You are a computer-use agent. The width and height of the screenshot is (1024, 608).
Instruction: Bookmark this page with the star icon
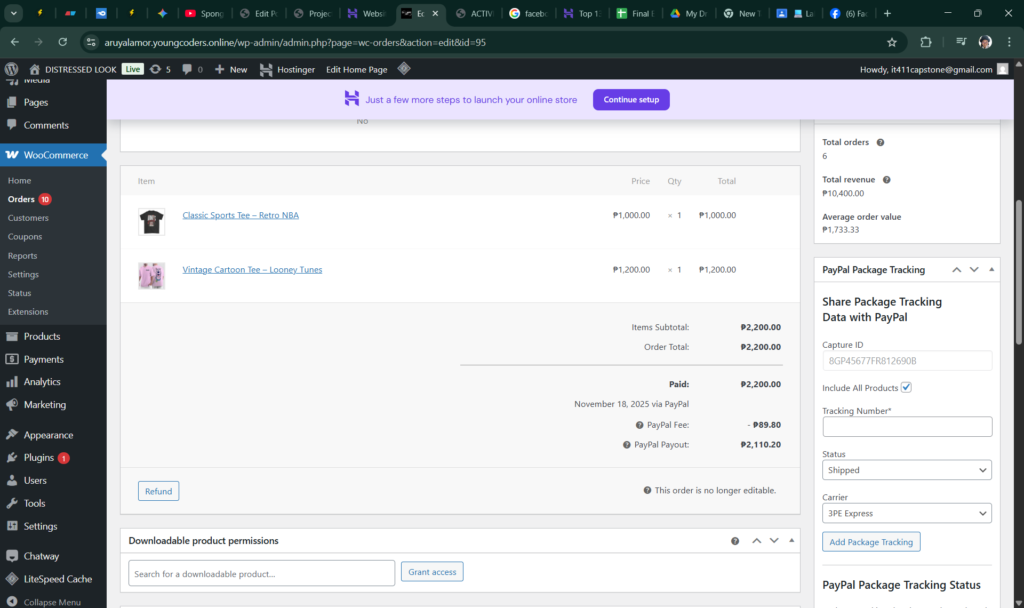(891, 43)
